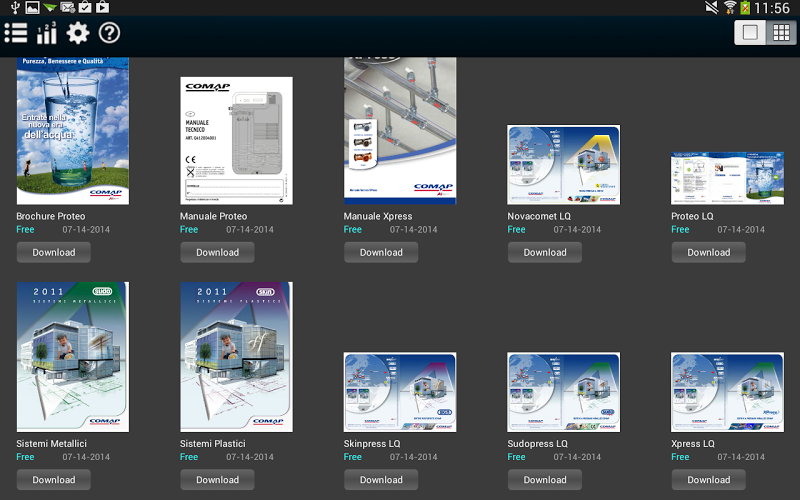Download Sistemi Metallici
Image resolution: width=800 pixels, height=500 pixels.
54,480
